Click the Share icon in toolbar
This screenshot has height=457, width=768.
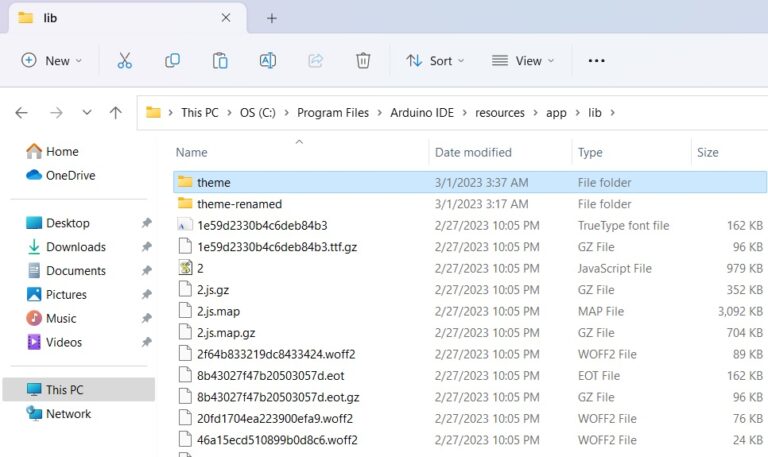(x=315, y=61)
